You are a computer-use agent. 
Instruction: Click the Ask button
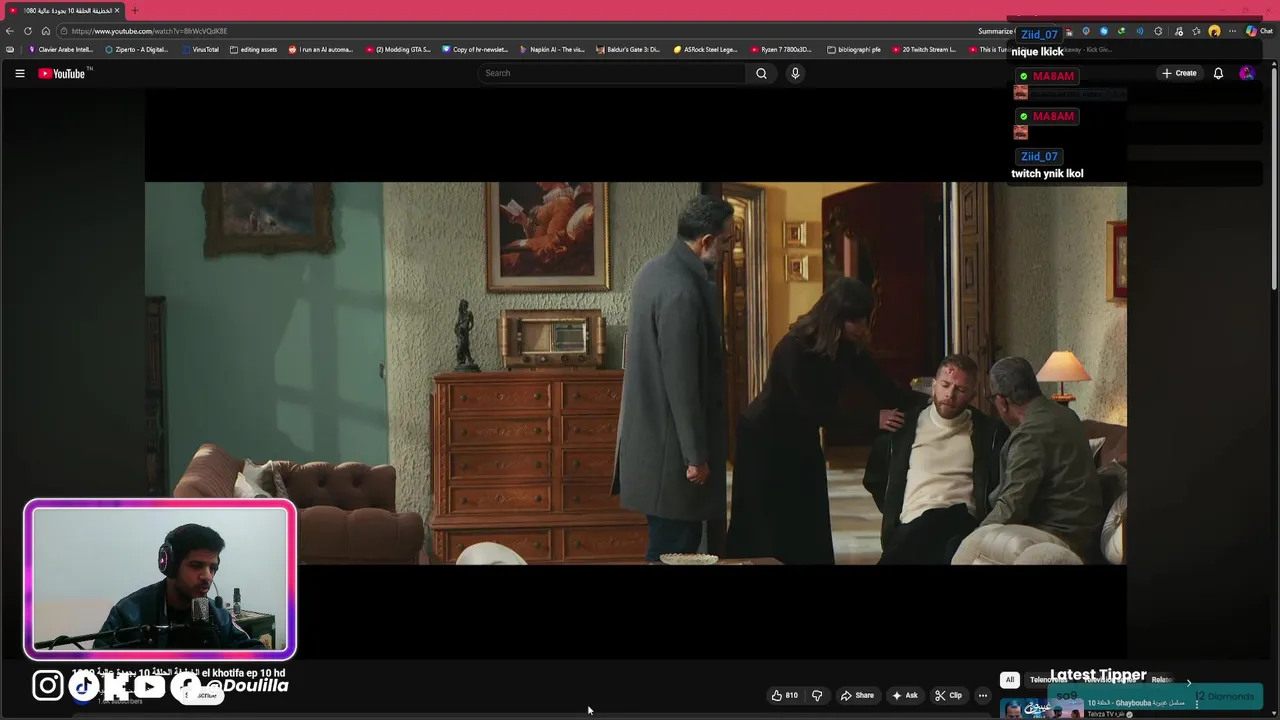point(905,695)
